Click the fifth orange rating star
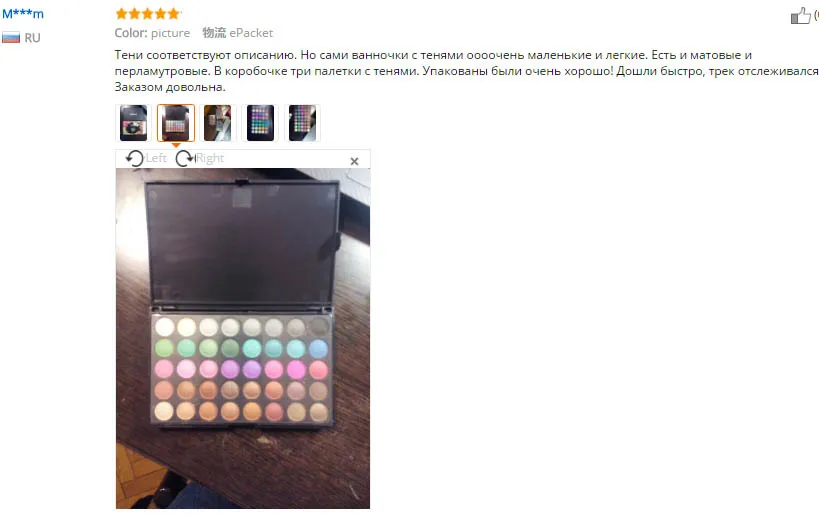 pyautogui.click(x=173, y=14)
